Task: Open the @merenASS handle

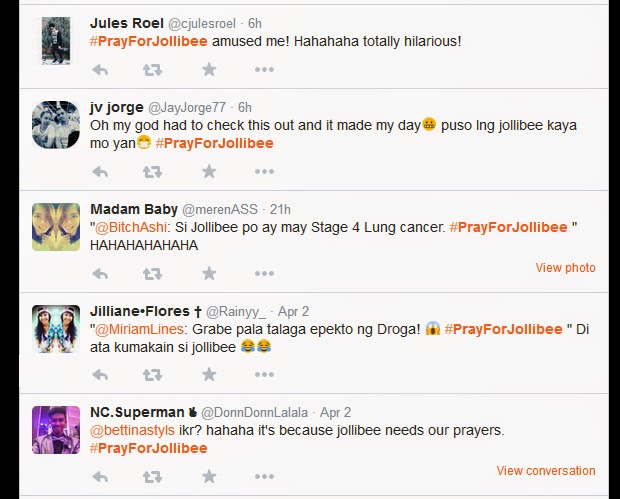Action: pos(220,209)
